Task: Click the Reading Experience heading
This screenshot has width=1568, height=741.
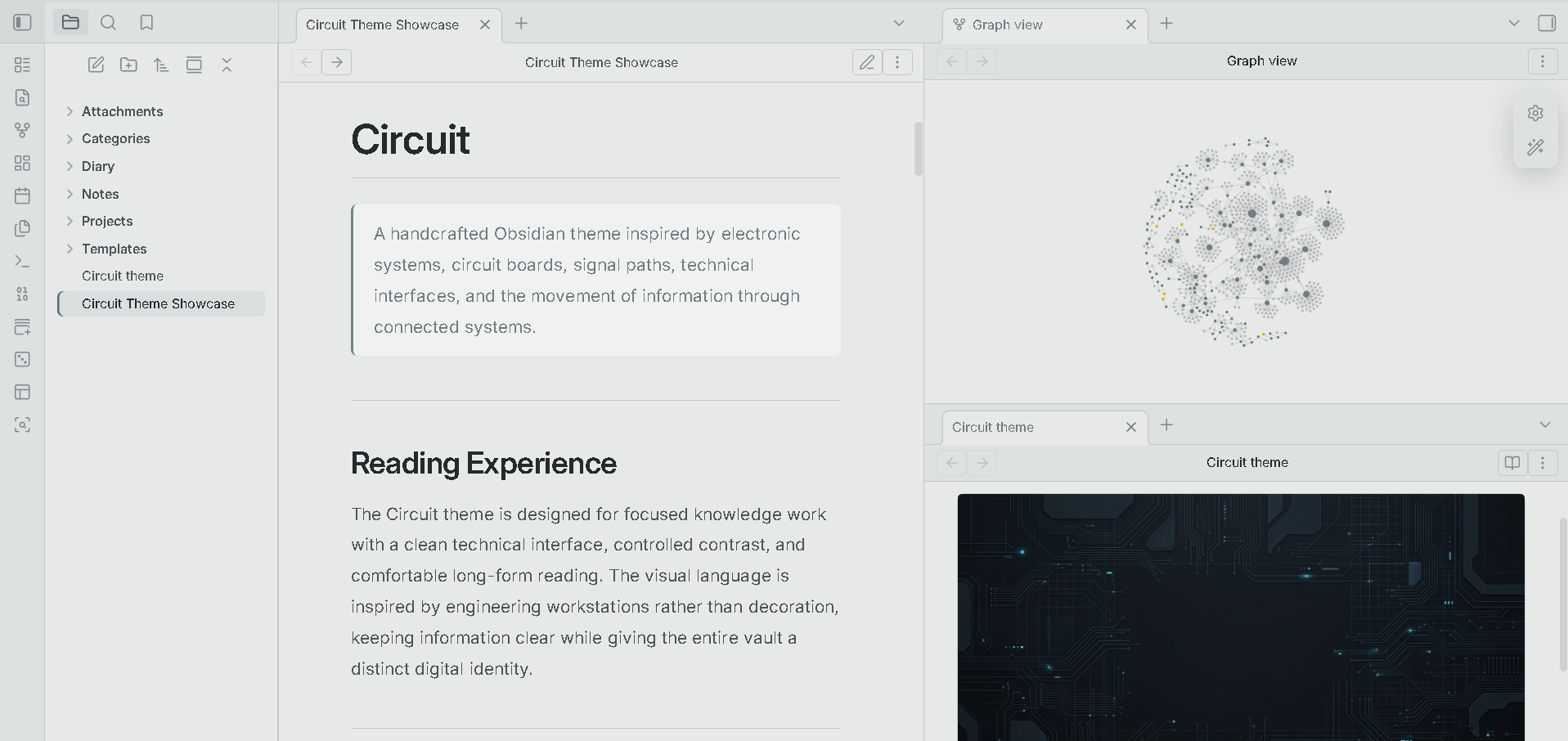Action: (x=483, y=463)
